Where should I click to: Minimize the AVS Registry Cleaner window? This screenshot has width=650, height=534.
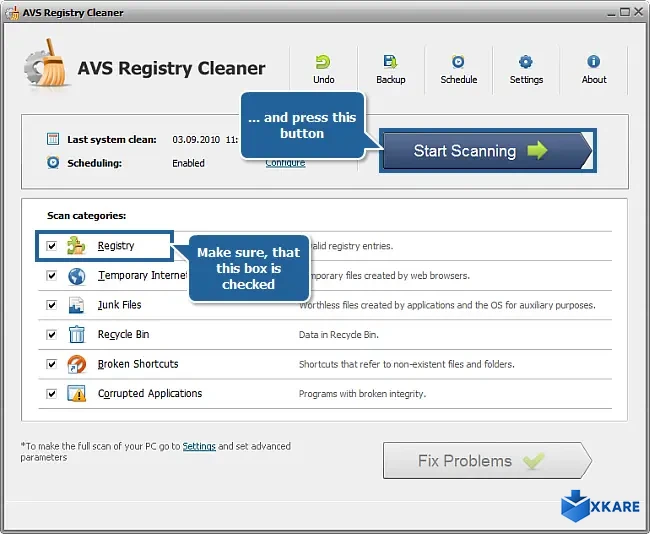(x=611, y=13)
